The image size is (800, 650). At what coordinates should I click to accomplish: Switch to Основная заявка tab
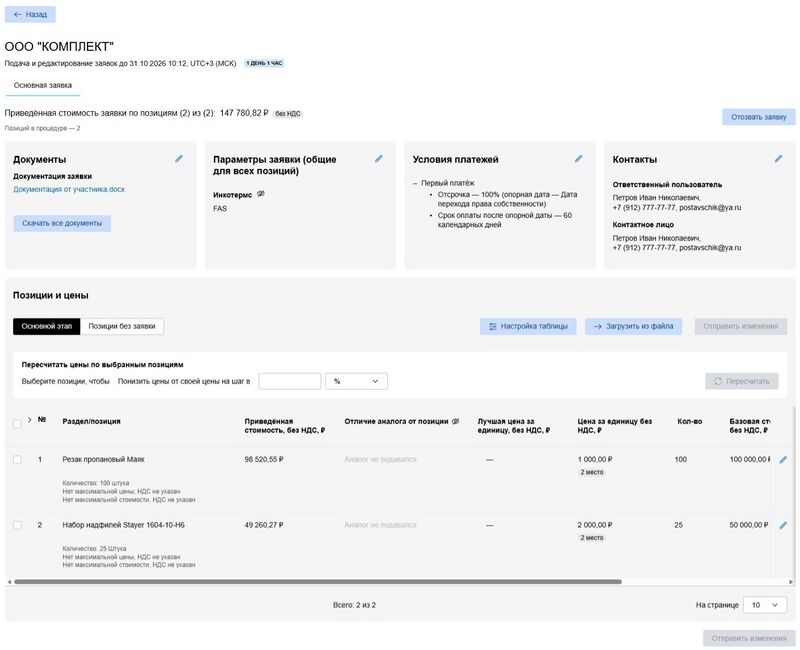(x=43, y=85)
